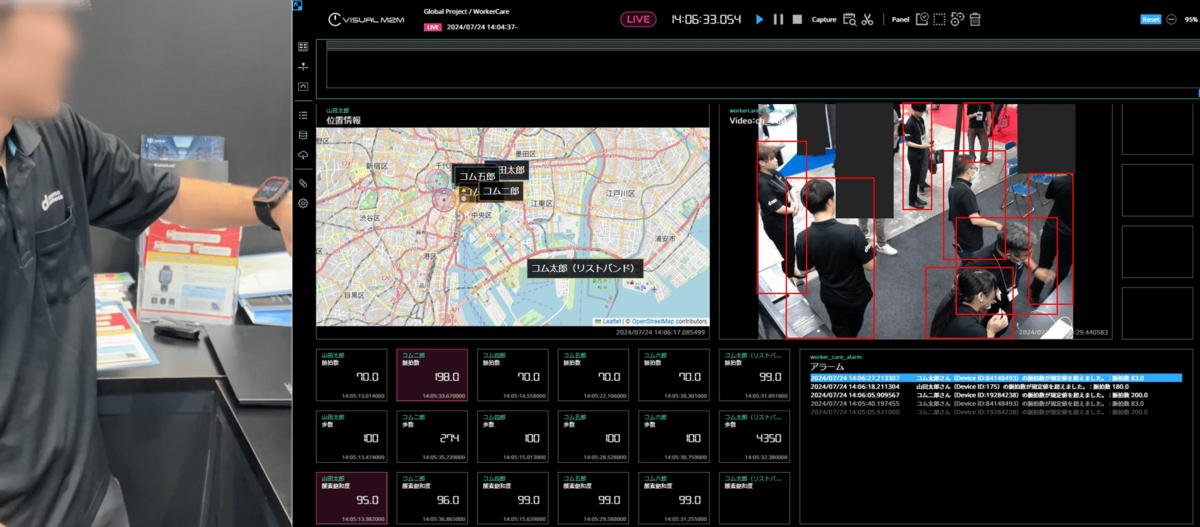Click the worker camera video thumbnail panel
Viewport: 1200px width, 527px height.
point(915,220)
